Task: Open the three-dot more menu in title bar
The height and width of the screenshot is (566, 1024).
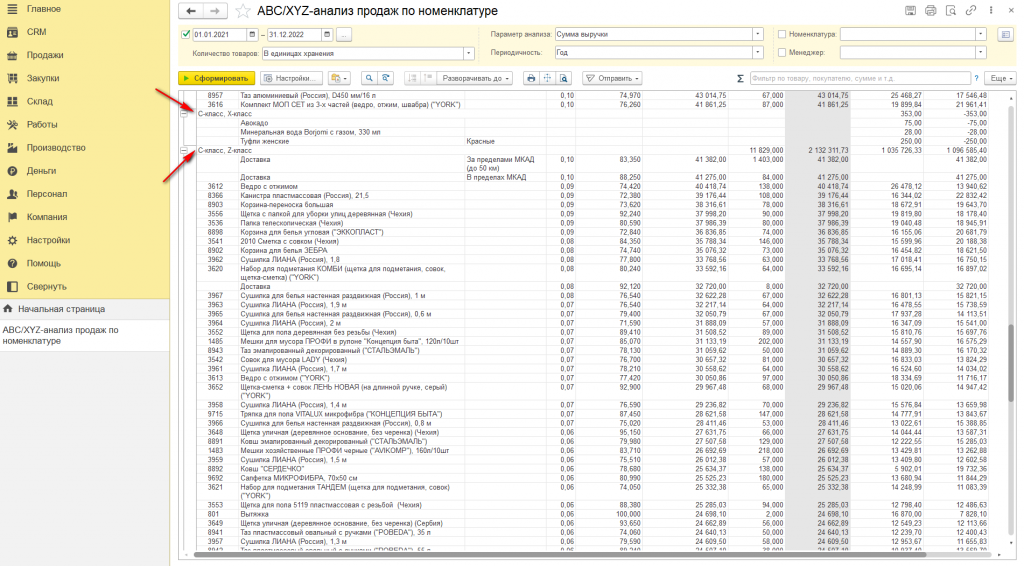Action: [x=991, y=10]
